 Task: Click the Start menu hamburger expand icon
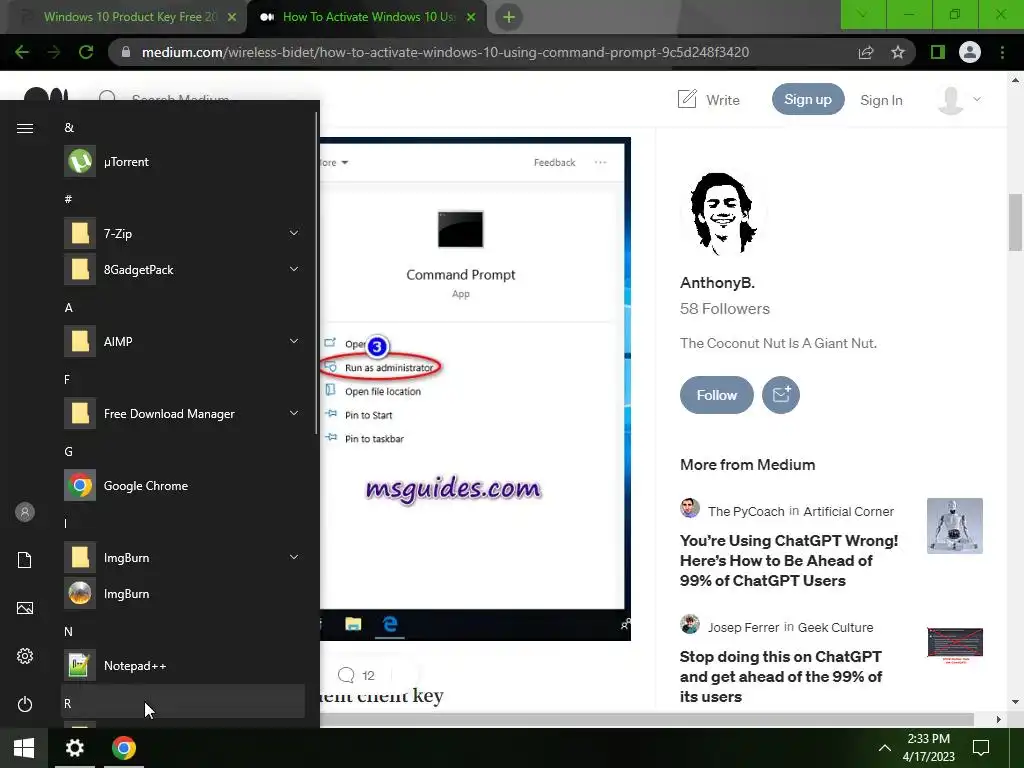(x=25, y=128)
